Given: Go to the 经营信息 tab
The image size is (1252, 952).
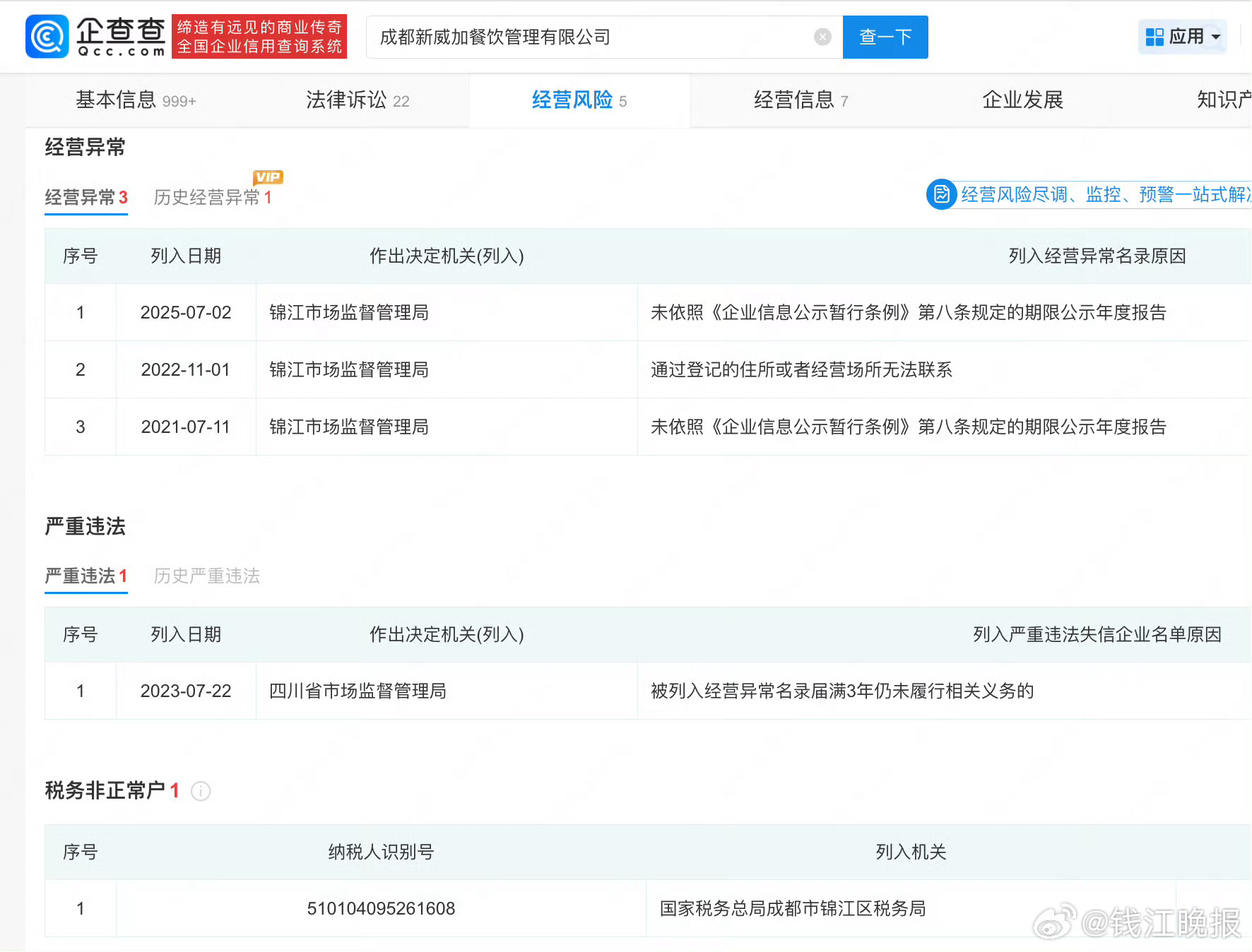Looking at the screenshot, I should pos(801,100).
